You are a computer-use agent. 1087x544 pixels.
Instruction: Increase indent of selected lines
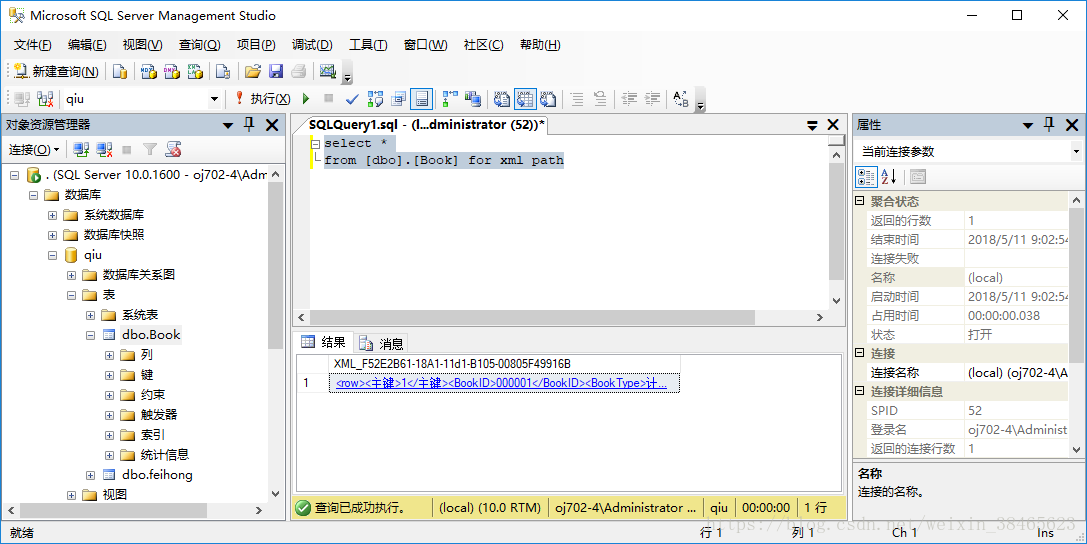[x=652, y=99]
